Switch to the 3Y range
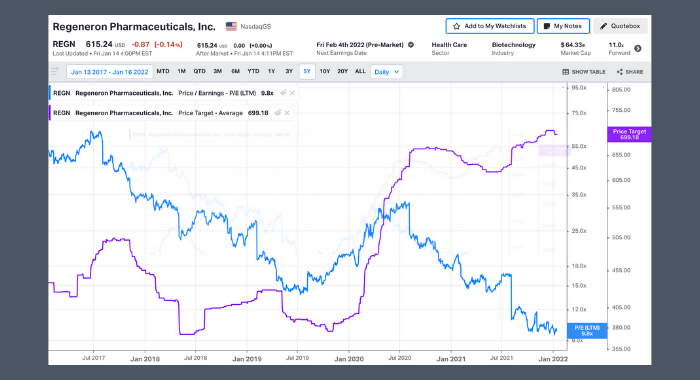 [289, 71]
